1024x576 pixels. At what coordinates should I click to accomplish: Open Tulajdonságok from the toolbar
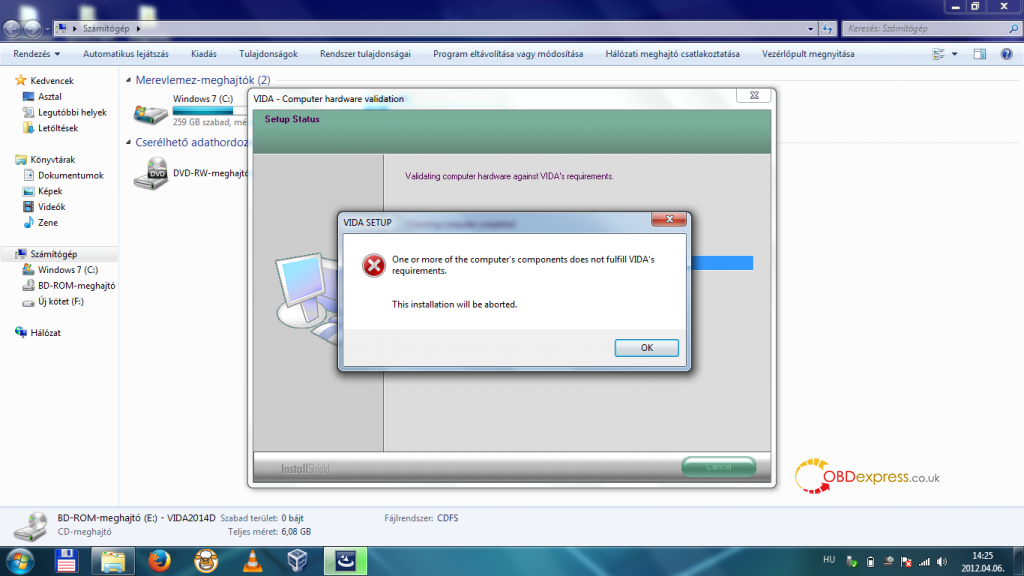coord(268,54)
